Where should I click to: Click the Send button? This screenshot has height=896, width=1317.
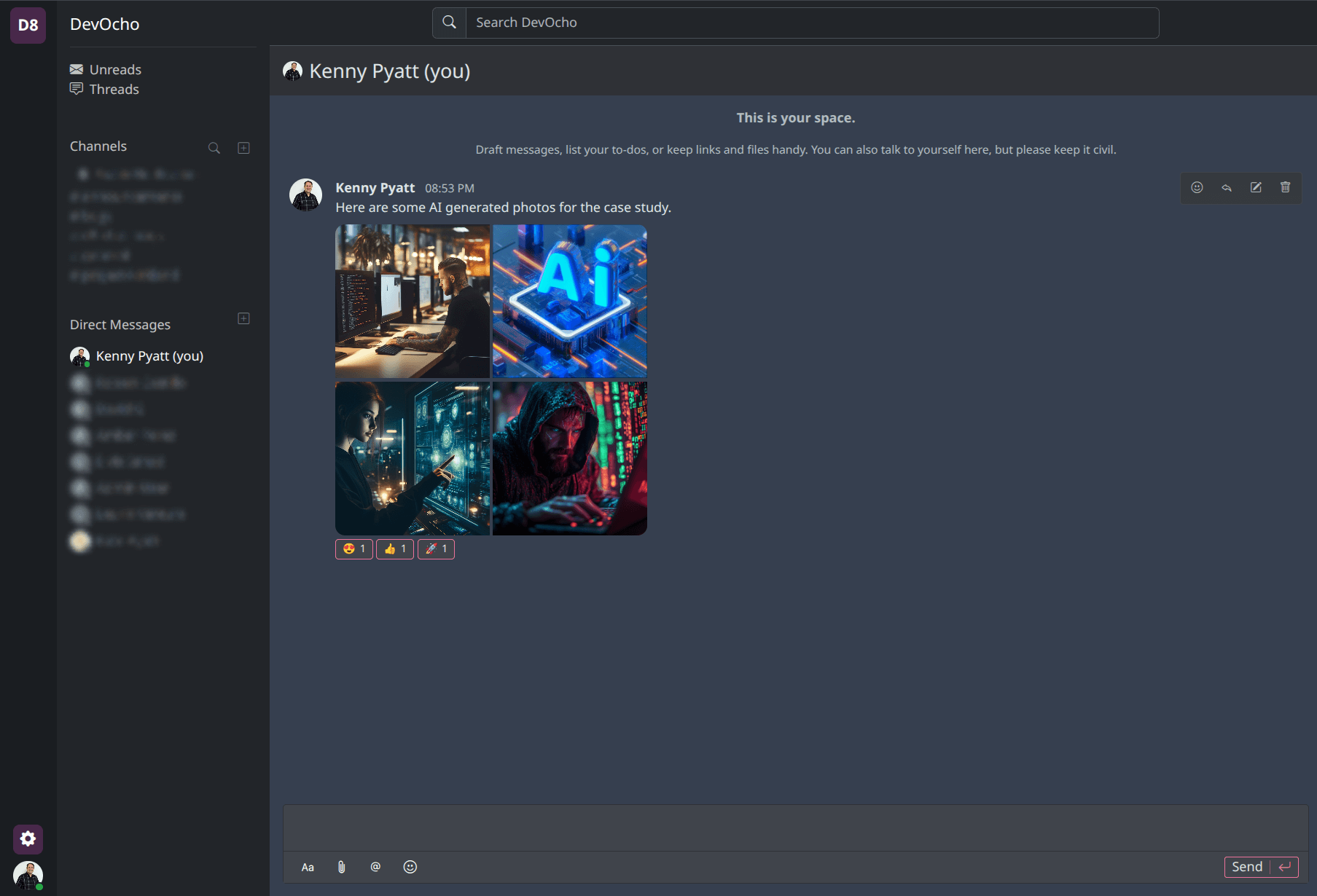[1247, 867]
